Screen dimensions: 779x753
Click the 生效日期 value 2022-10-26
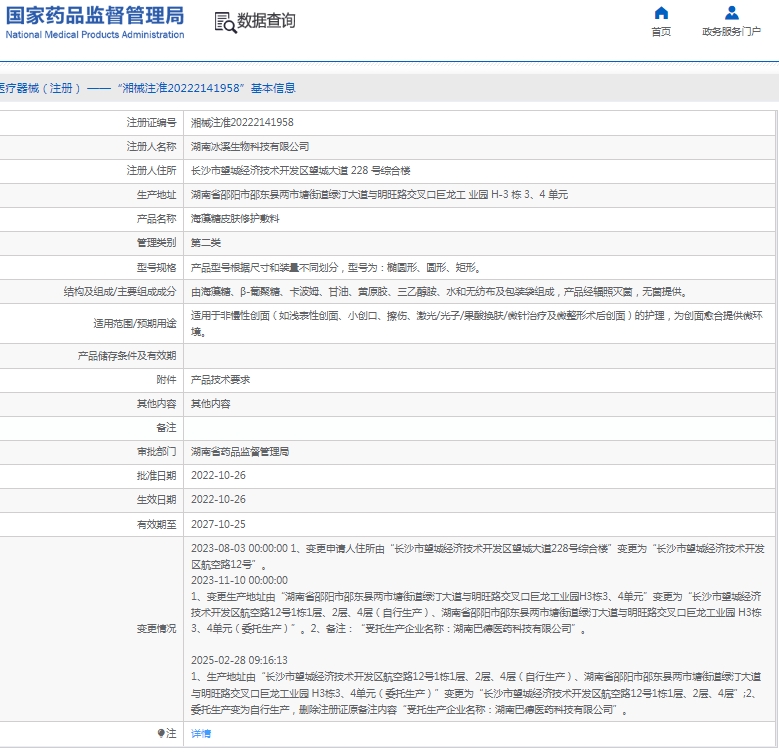[x=218, y=499]
